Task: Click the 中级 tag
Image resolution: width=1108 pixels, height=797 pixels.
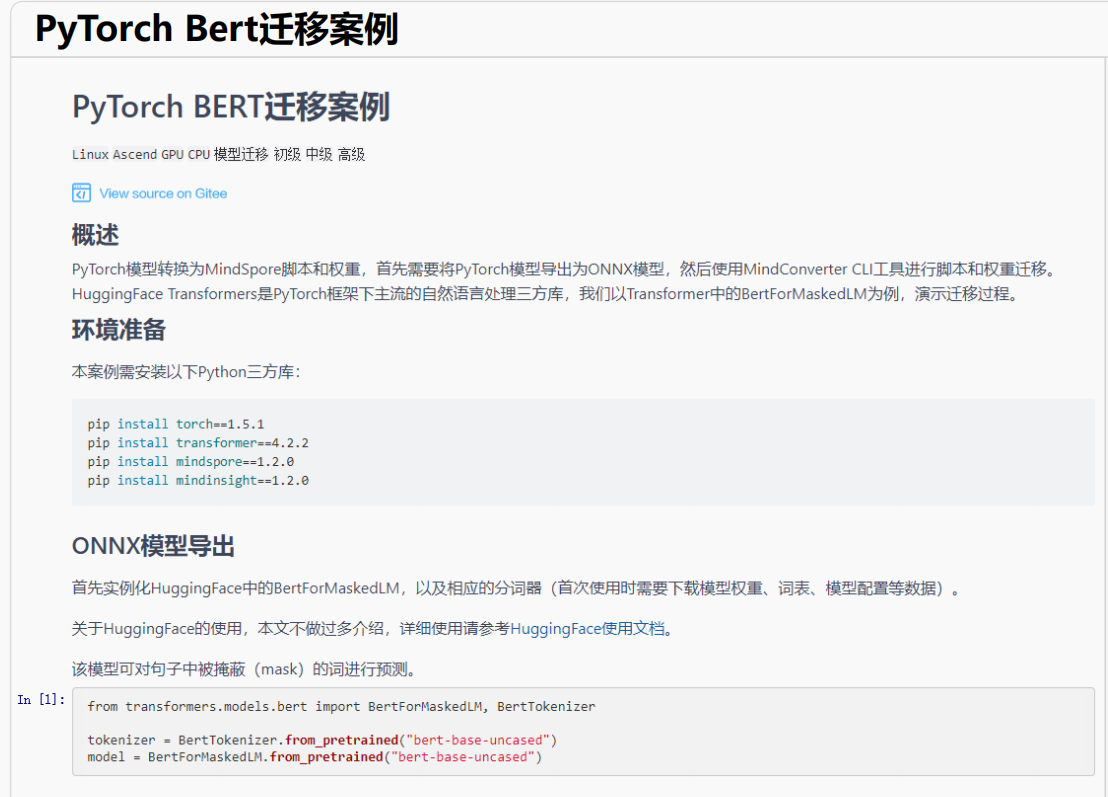Action: 319,155
